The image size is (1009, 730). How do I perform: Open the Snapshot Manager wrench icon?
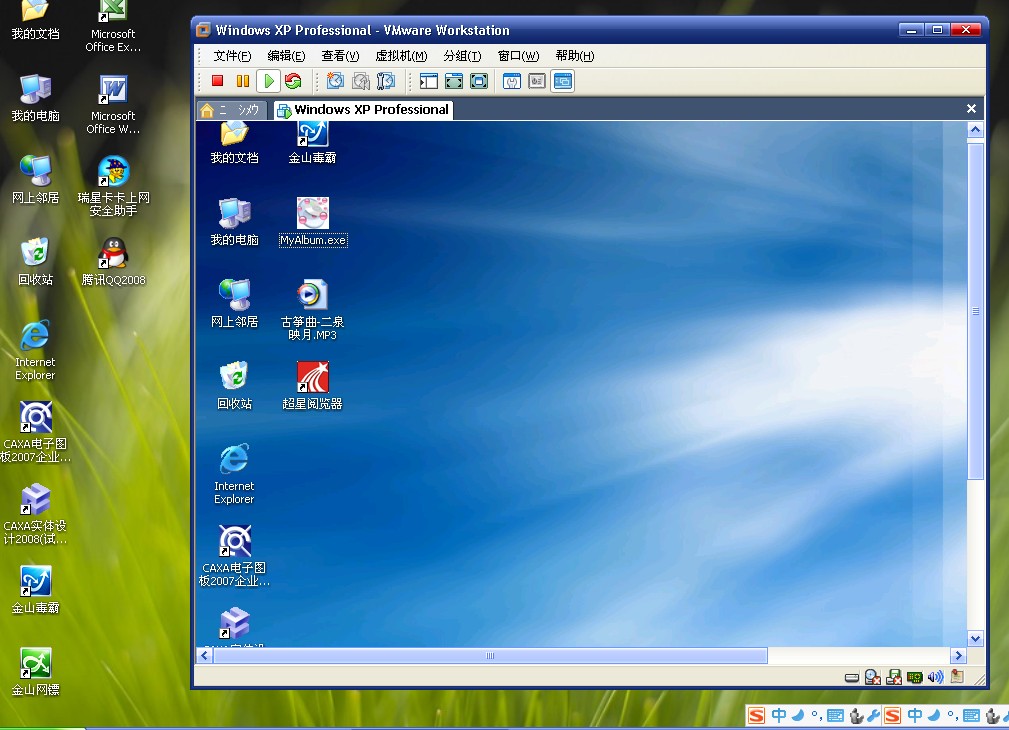click(x=386, y=81)
